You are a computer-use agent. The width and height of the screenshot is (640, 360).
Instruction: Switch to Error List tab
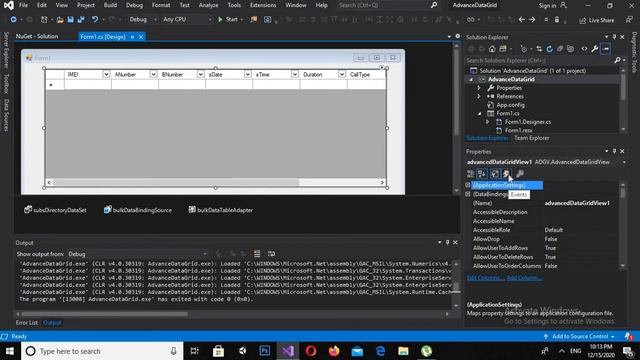pyautogui.click(x=27, y=322)
